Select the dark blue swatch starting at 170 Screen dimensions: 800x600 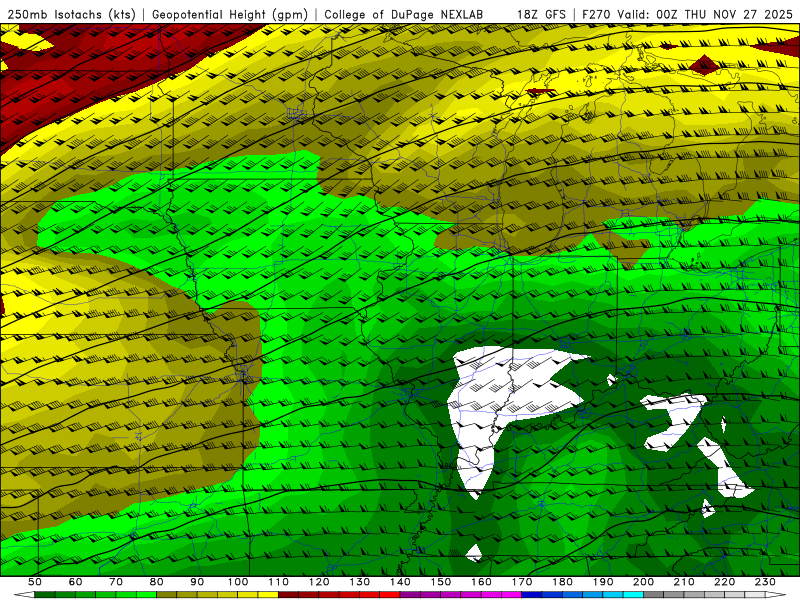pos(532,594)
